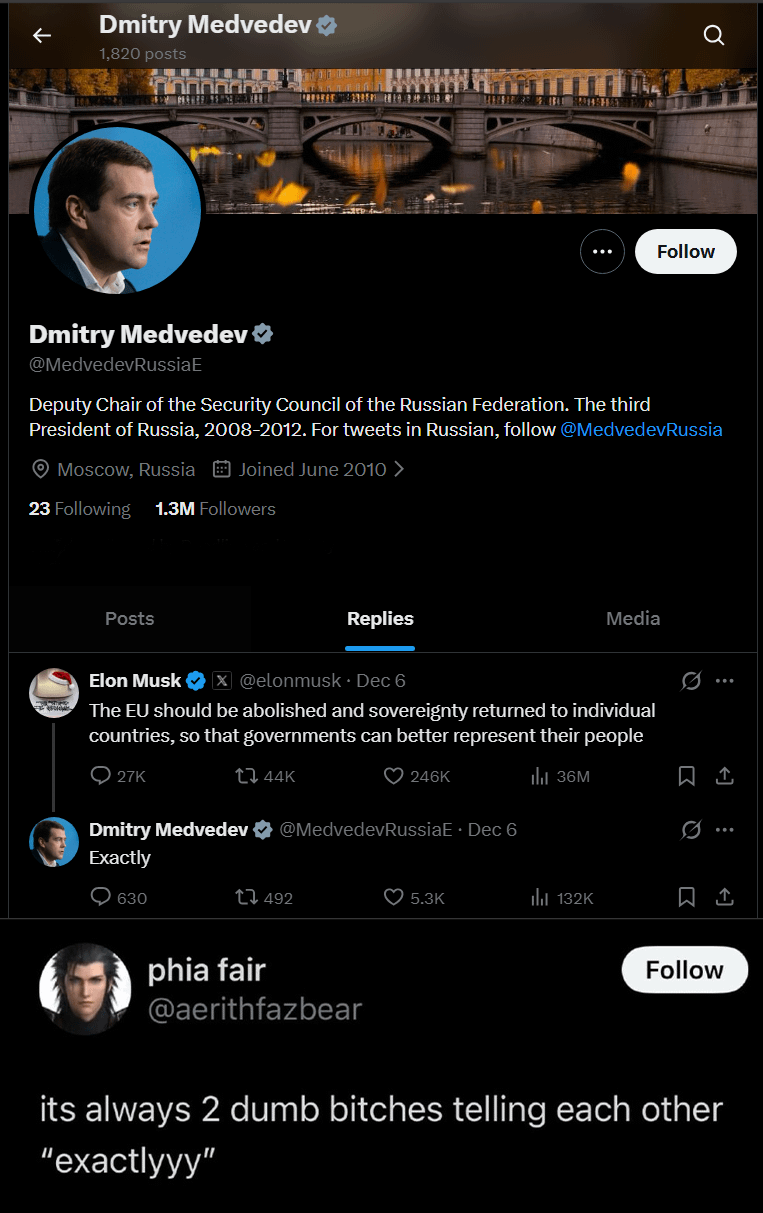This screenshot has height=1213, width=763.
Task: Share Elon Musk's post
Action: (x=725, y=776)
